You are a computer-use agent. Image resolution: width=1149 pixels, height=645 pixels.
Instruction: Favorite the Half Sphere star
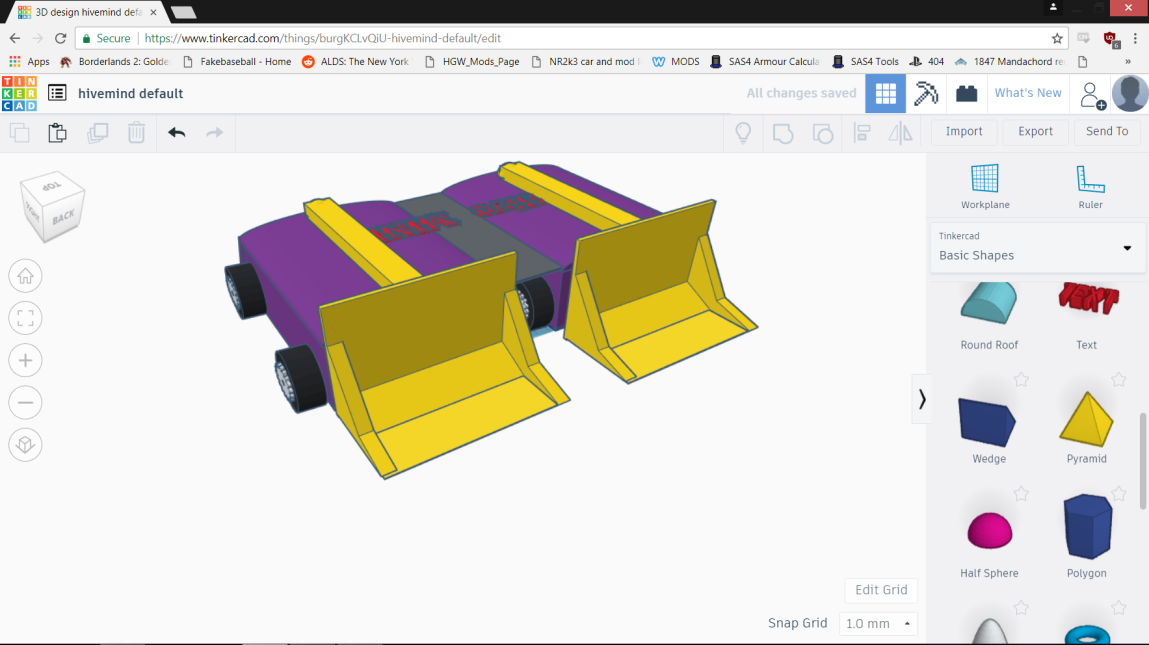[1021, 493]
